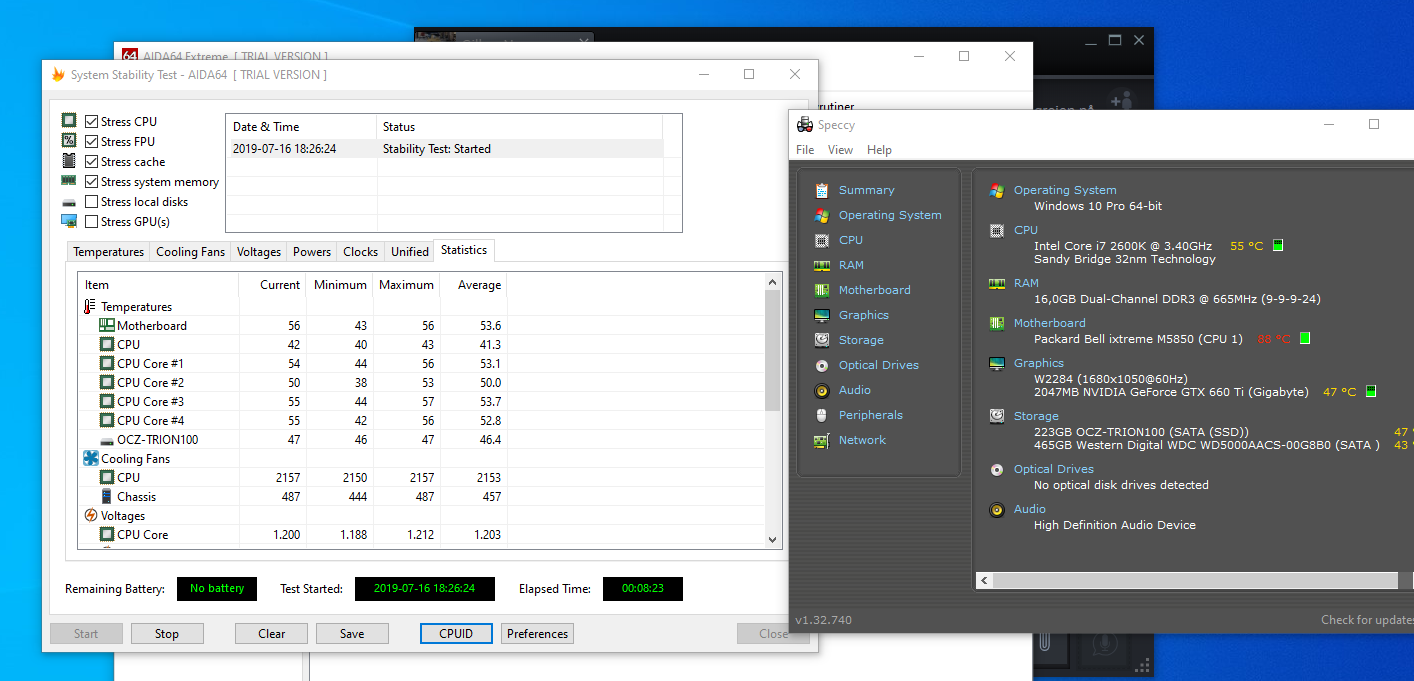This screenshot has height=681, width=1414.
Task: Click the statistics list scroll up arrow
Action: click(x=772, y=282)
